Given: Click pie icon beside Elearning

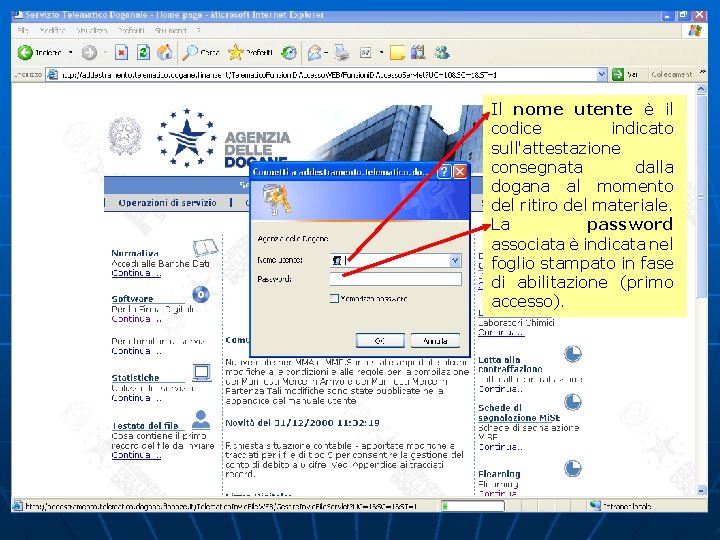Looking at the screenshot, I should (573, 468).
